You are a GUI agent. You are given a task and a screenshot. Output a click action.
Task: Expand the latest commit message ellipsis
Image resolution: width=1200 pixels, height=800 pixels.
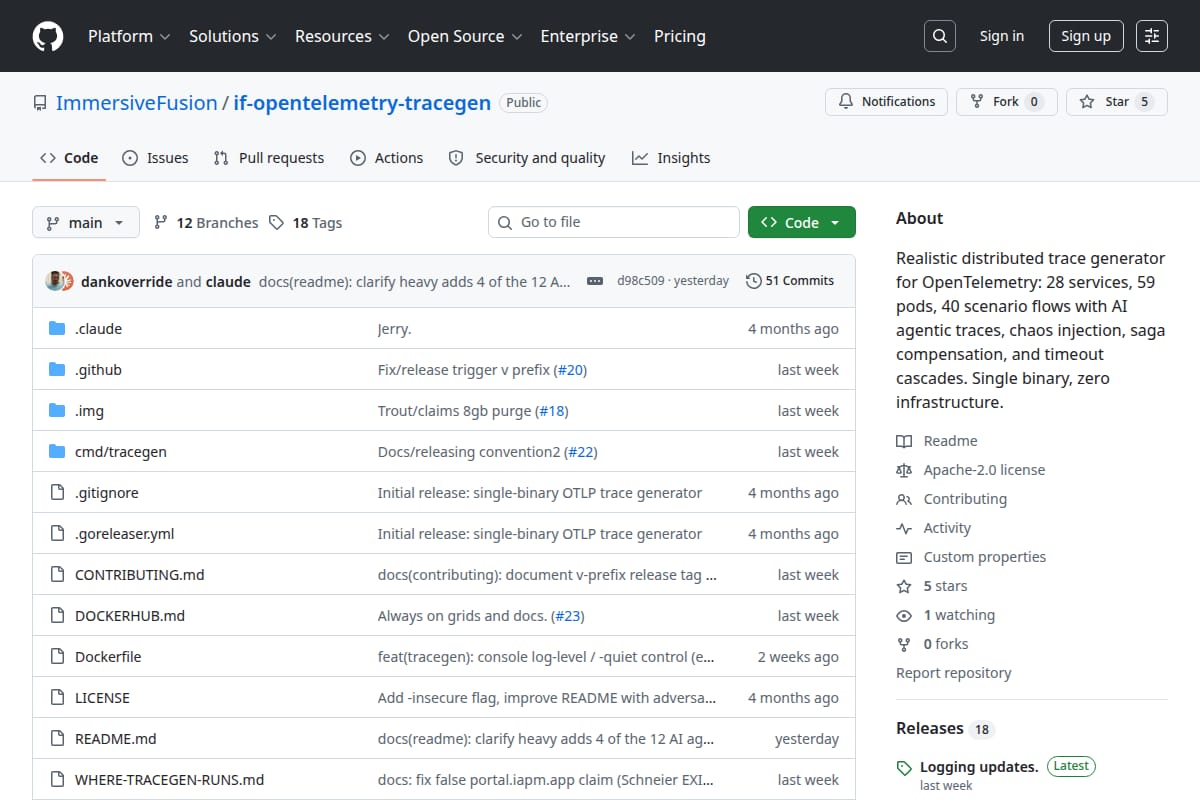(x=595, y=281)
